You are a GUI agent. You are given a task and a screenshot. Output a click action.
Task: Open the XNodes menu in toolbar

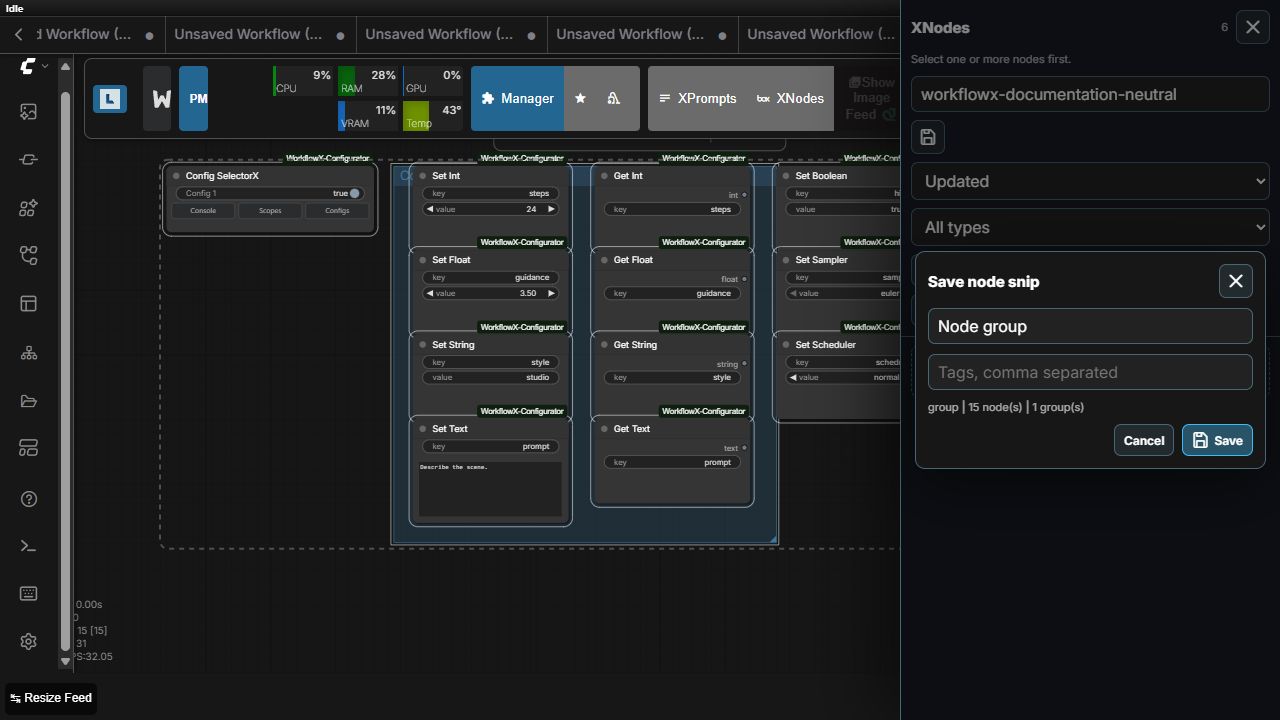[790, 98]
